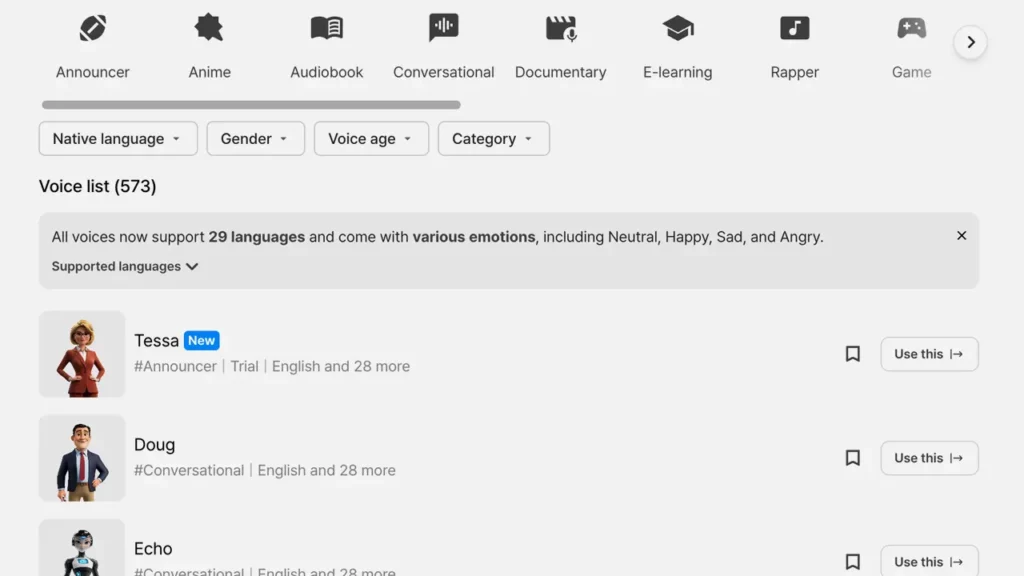Dismiss the languages info banner

(x=961, y=236)
